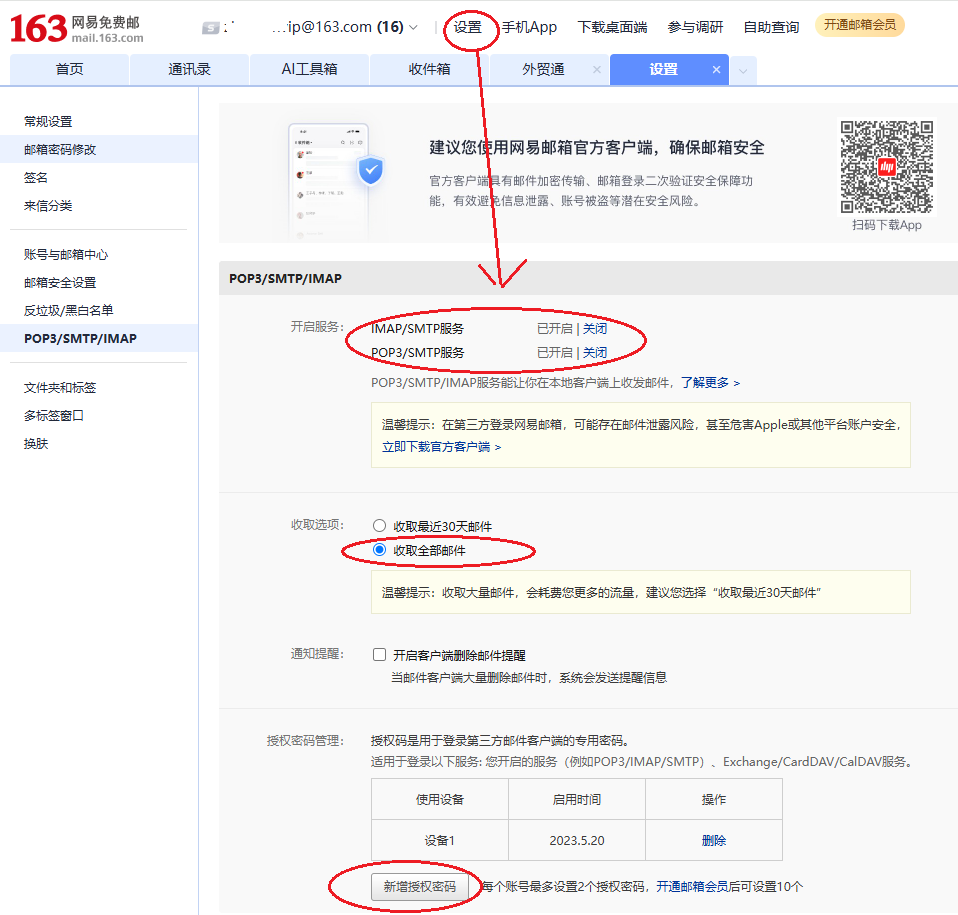Screen dimensions: 958x915
Task: Open 常规设置 in the sidebar
Action: tap(48, 122)
